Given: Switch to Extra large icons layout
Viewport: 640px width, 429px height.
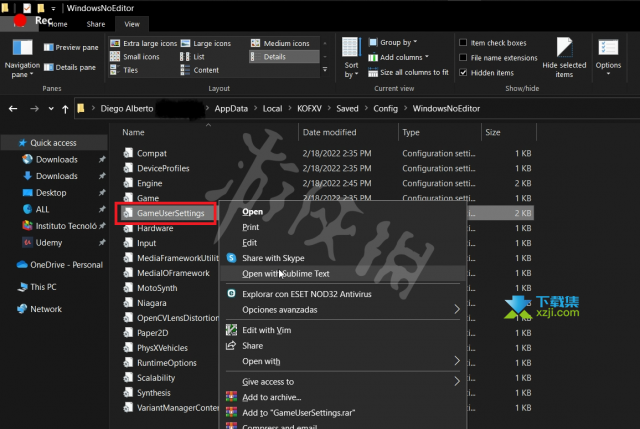Looking at the screenshot, I should tap(144, 43).
